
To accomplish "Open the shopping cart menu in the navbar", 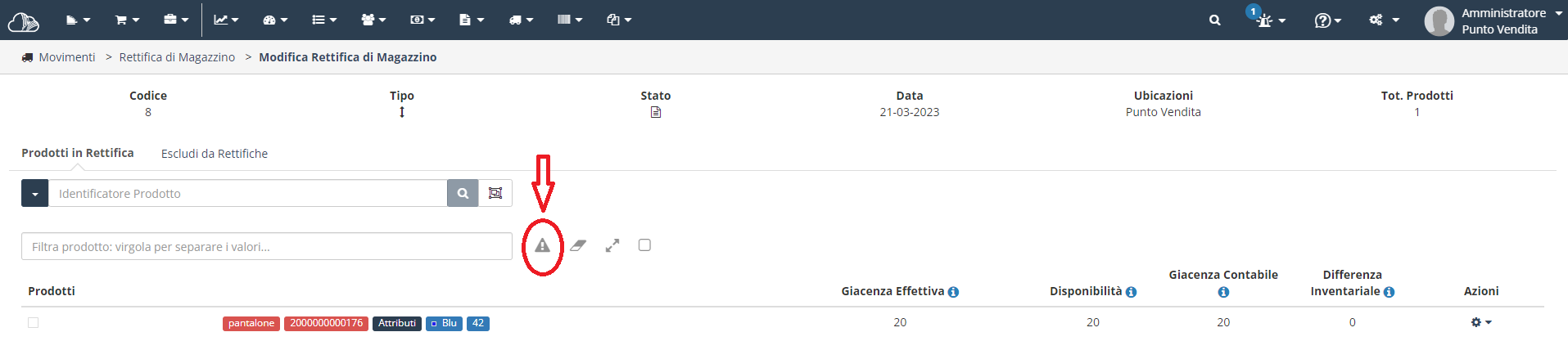I will (127, 20).
